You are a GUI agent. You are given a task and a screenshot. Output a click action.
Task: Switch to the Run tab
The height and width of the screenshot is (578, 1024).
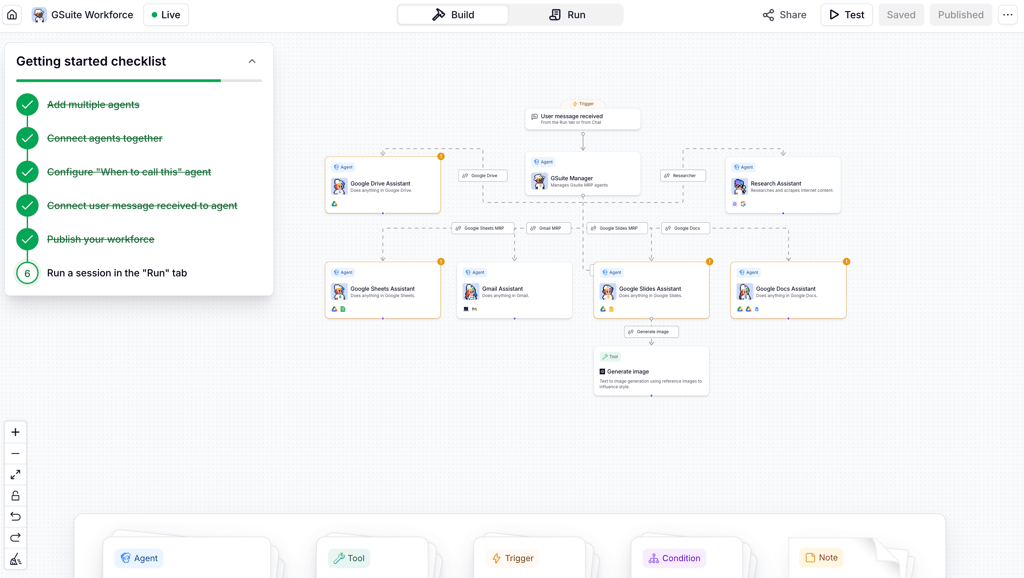coord(567,14)
